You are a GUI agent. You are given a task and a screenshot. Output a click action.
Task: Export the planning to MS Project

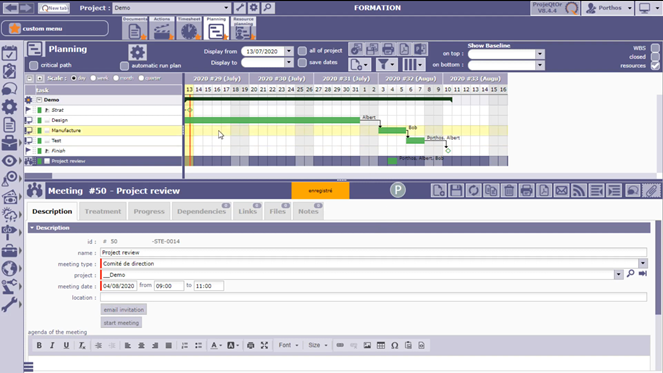[420, 49]
